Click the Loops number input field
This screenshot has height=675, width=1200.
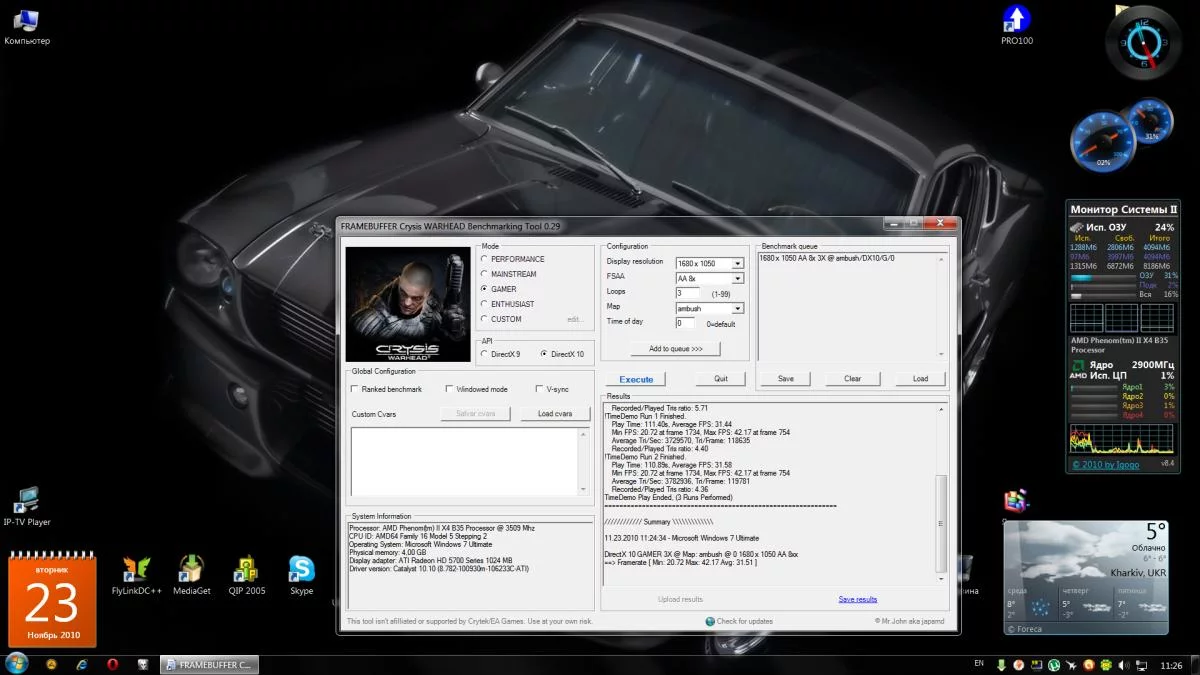pos(687,293)
